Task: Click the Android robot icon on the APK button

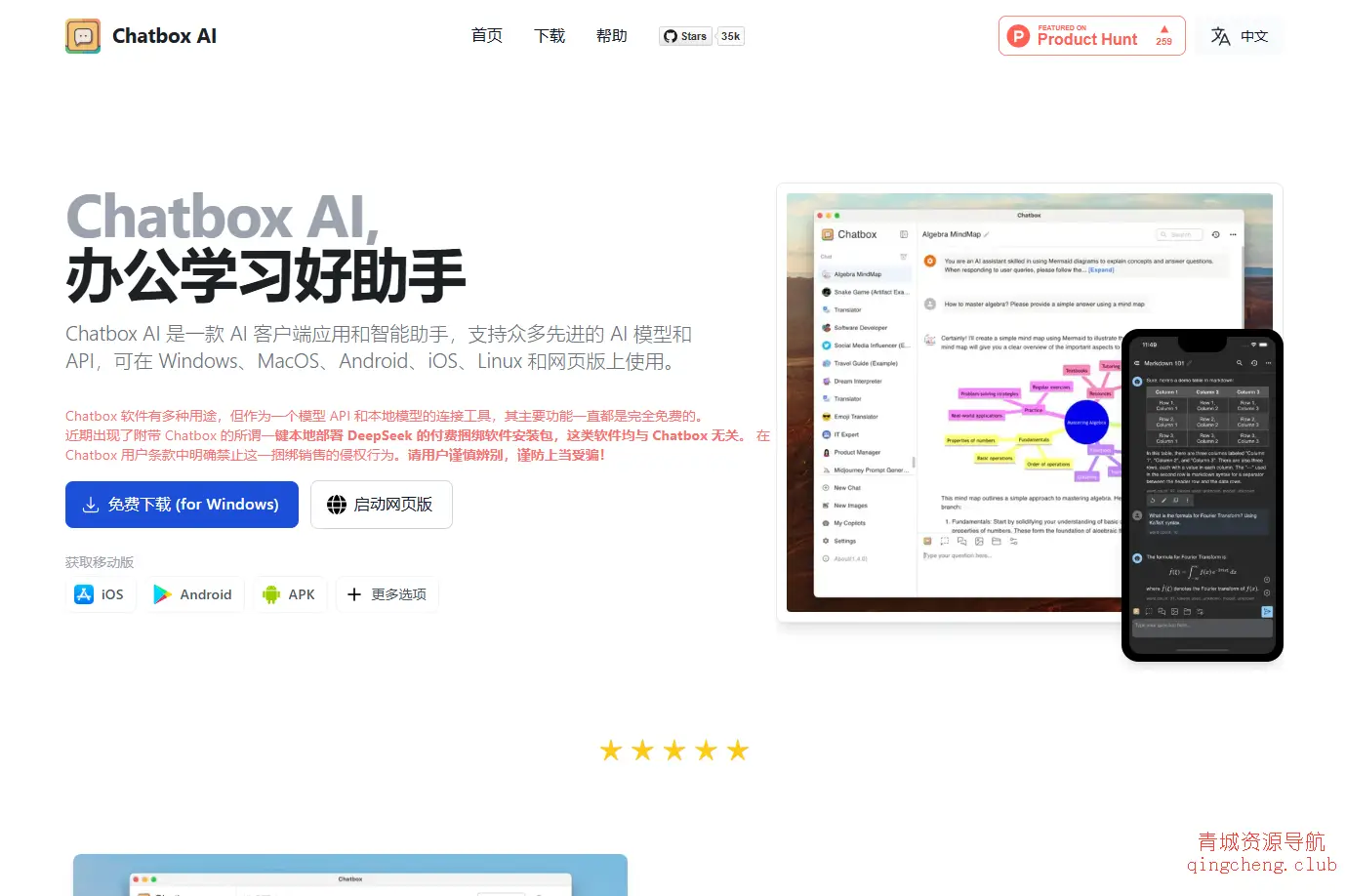Action: 270,593
